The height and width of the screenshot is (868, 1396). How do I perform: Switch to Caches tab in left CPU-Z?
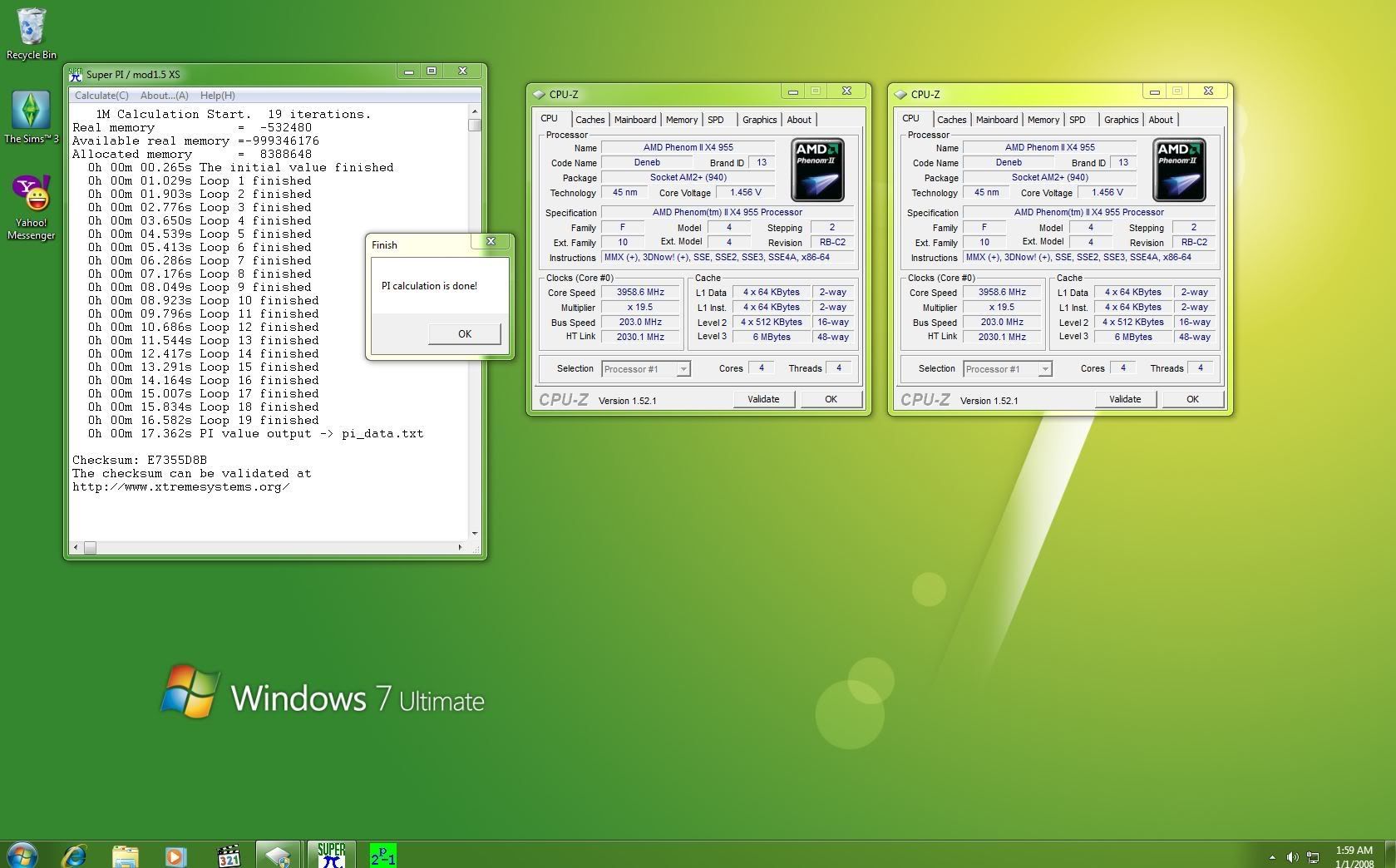tap(590, 120)
